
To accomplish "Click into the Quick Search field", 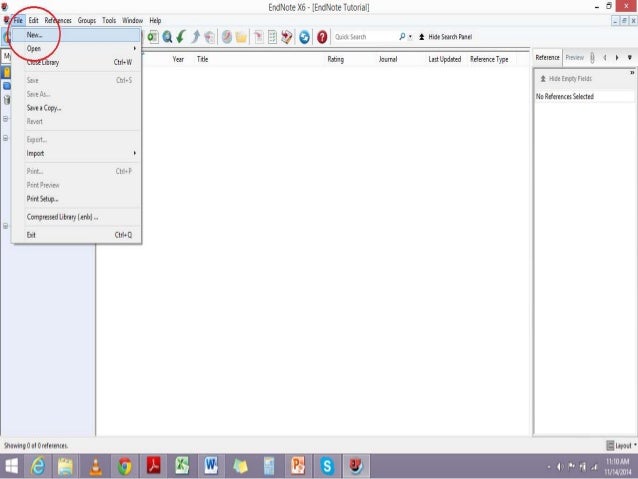I will click(365, 37).
